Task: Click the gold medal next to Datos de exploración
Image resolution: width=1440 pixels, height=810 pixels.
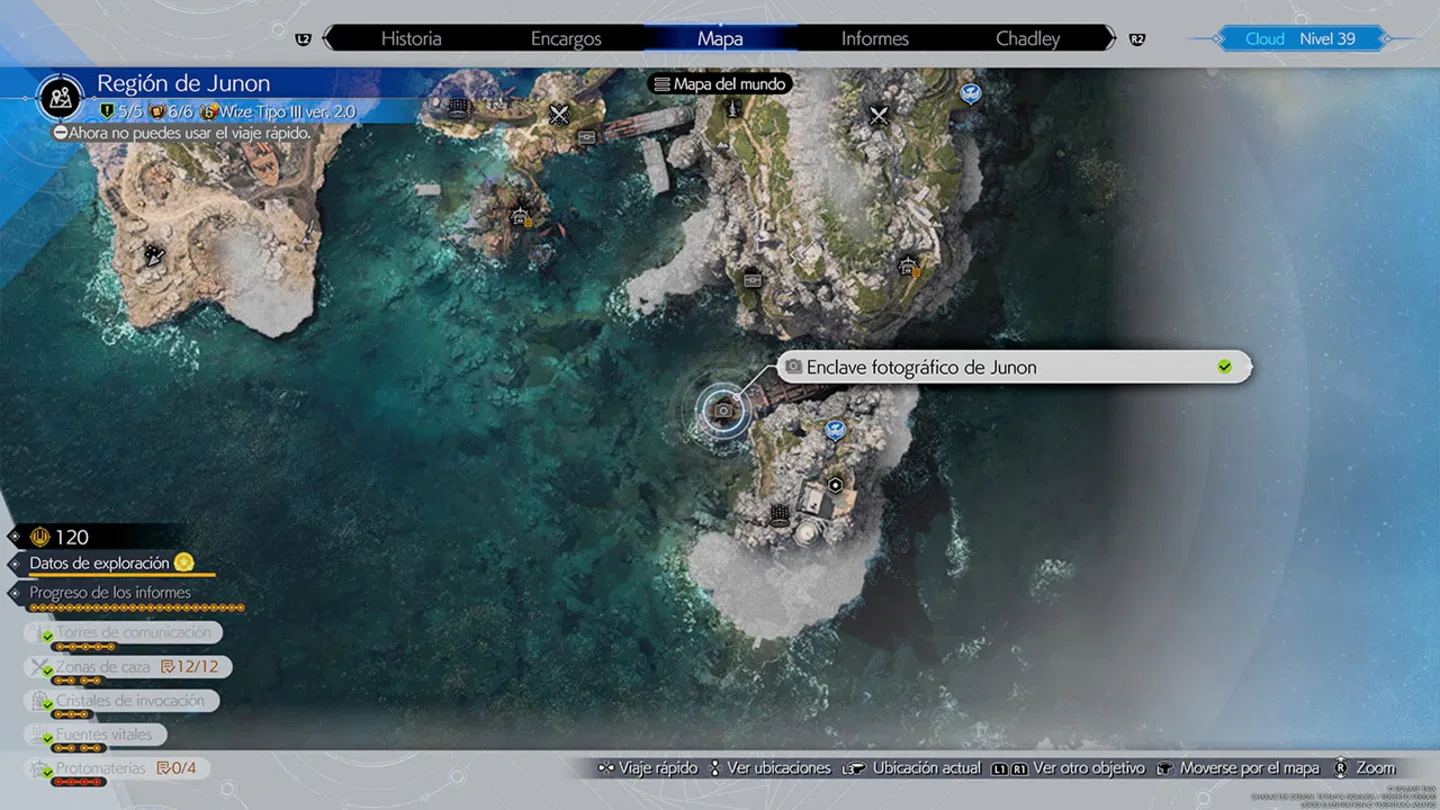Action: pos(184,563)
